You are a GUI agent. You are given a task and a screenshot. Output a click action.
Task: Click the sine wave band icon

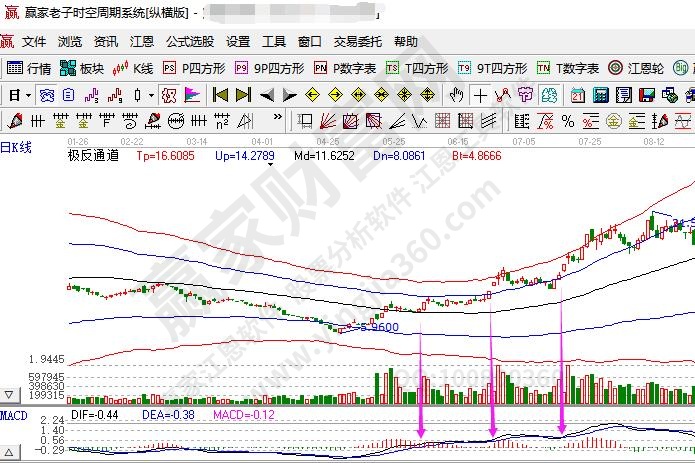[x=683, y=121]
